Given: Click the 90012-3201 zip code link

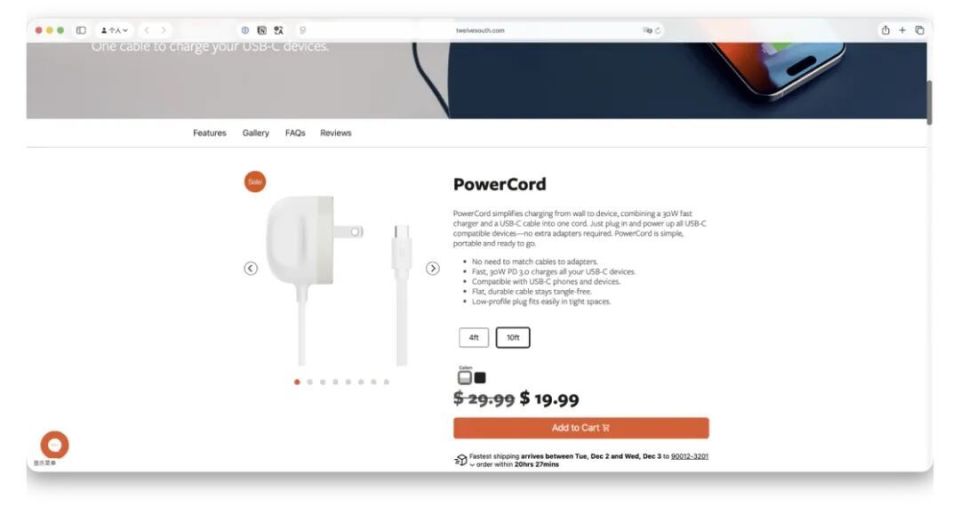Looking at the screenshot, I should (x=689, y=456).
